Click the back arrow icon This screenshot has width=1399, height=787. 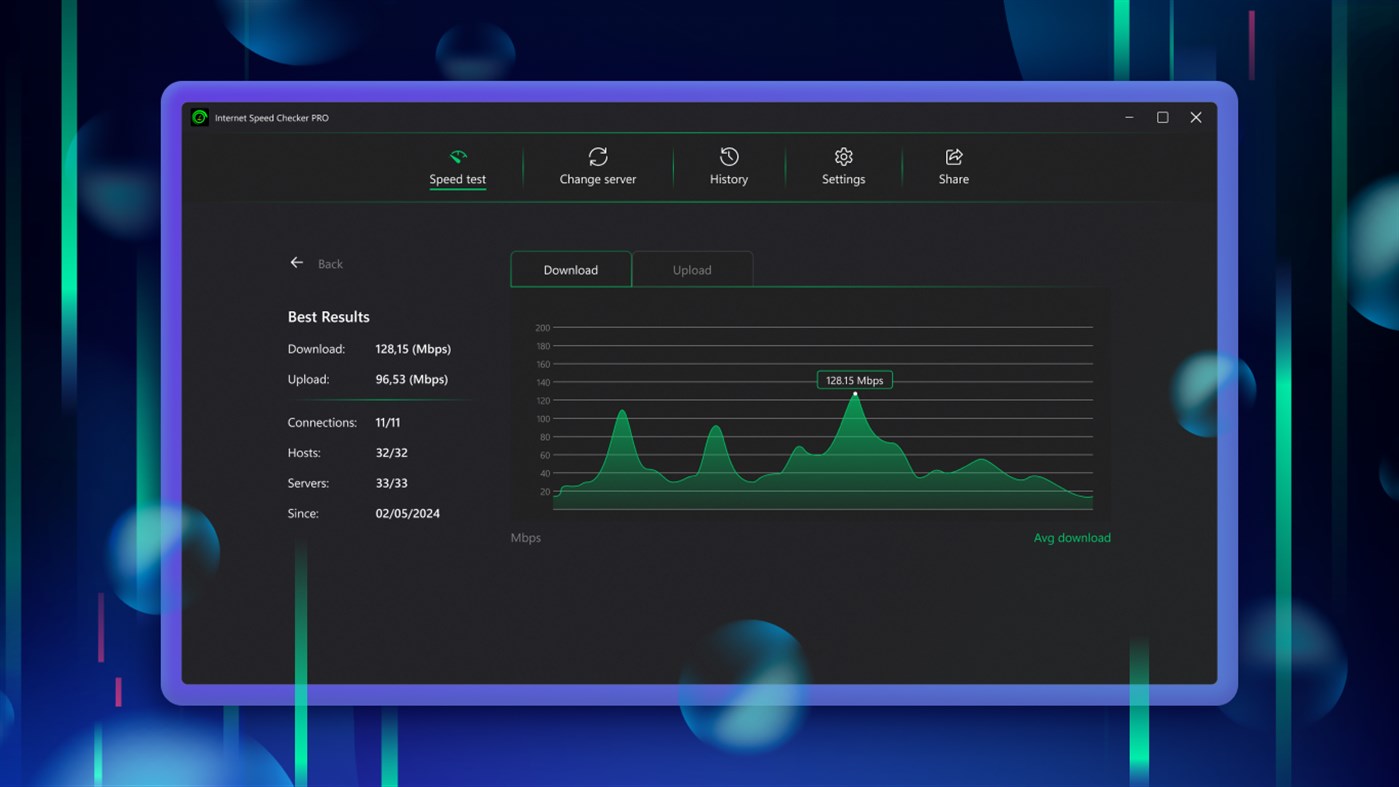coord(297,263)
